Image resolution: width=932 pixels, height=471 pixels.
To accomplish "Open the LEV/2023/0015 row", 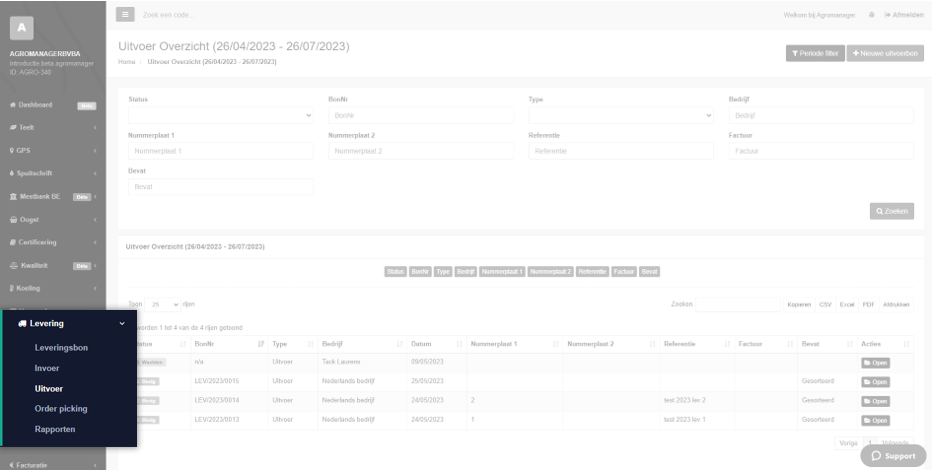I will (x=876, y=382).
